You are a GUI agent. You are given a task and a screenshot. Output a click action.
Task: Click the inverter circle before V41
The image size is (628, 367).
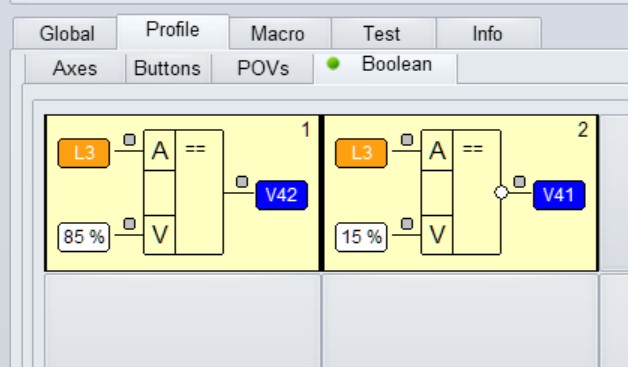(501, 193)
